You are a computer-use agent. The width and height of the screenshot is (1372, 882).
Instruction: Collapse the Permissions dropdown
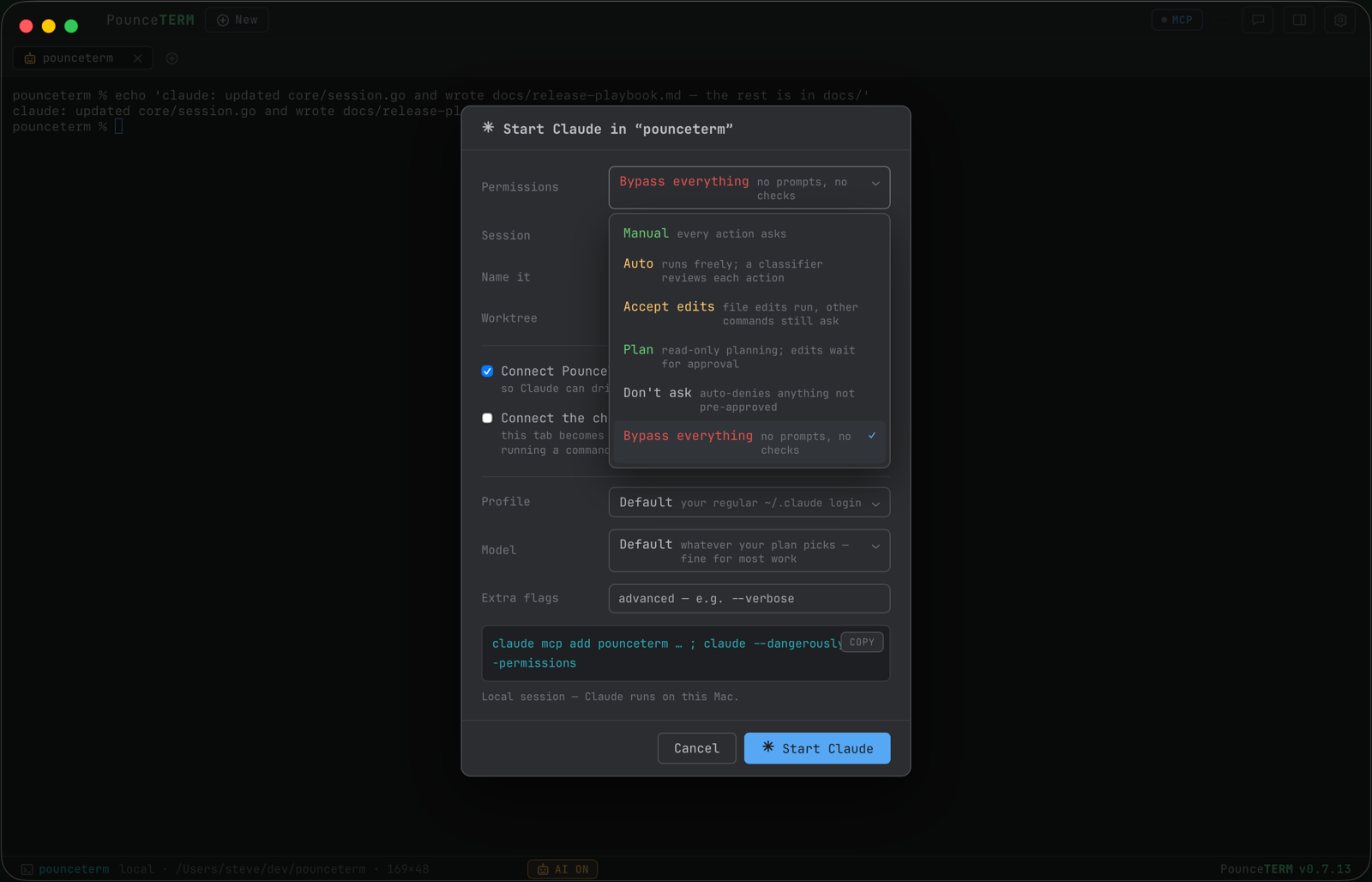coord(749,188)
